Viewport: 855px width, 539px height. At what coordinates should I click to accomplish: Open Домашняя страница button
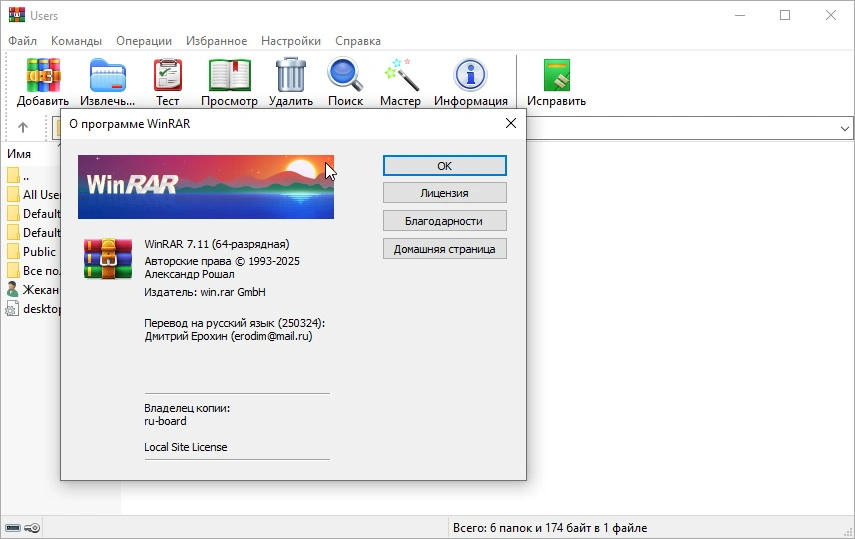(x=444, y=249)
